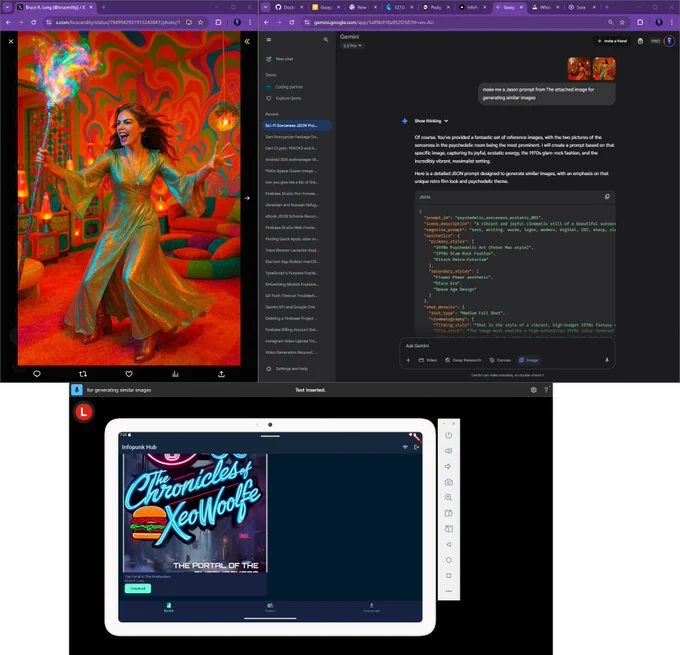Search Gemini chats with magnifier icon
The image size is (680, 655).
pyautogui.click(x=326, y=39)
